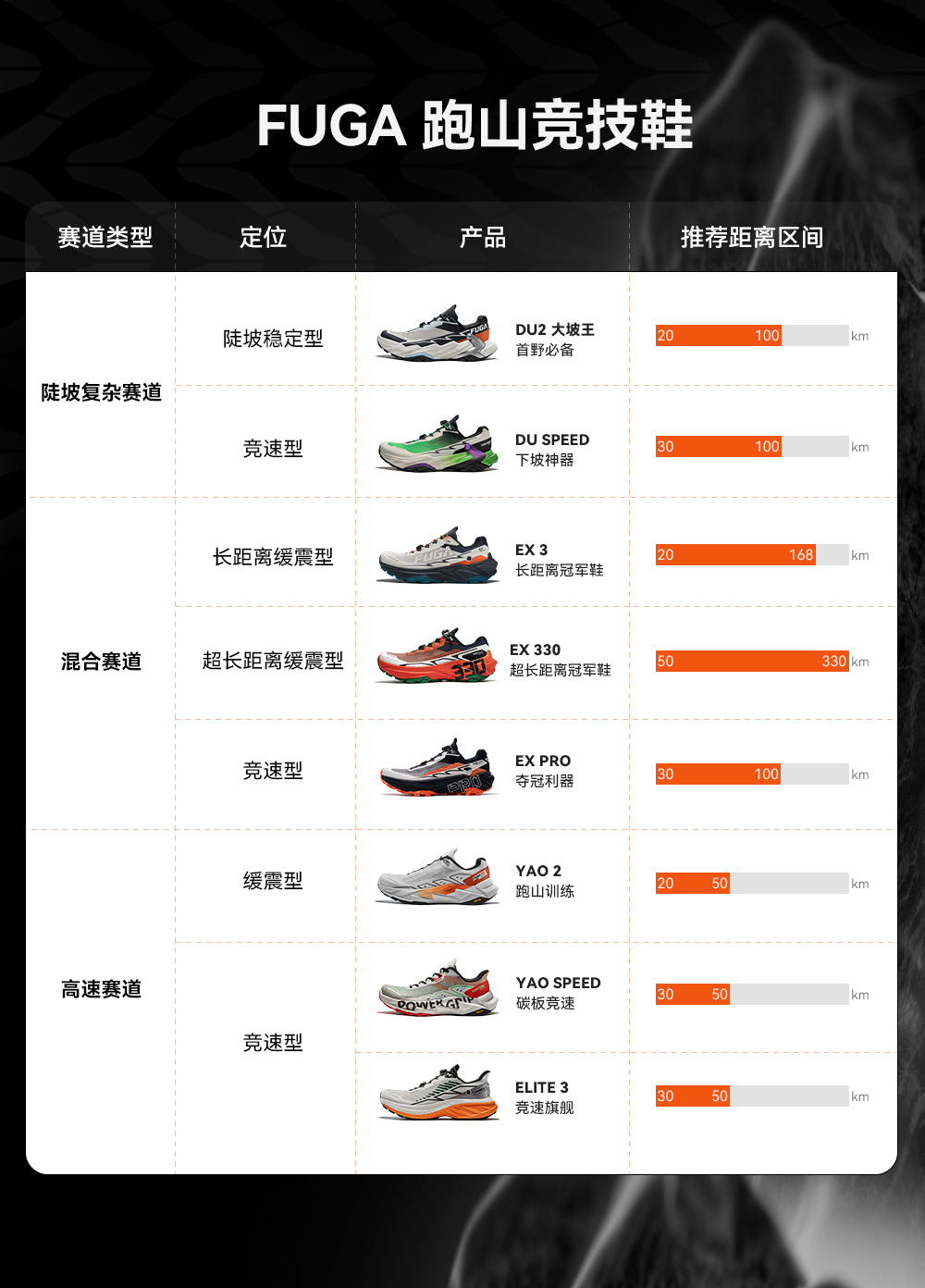Click the 推荐距离区间 column header
Image resolution: width=925 pixels, height=1288 pixels.
tap(752, 238)
